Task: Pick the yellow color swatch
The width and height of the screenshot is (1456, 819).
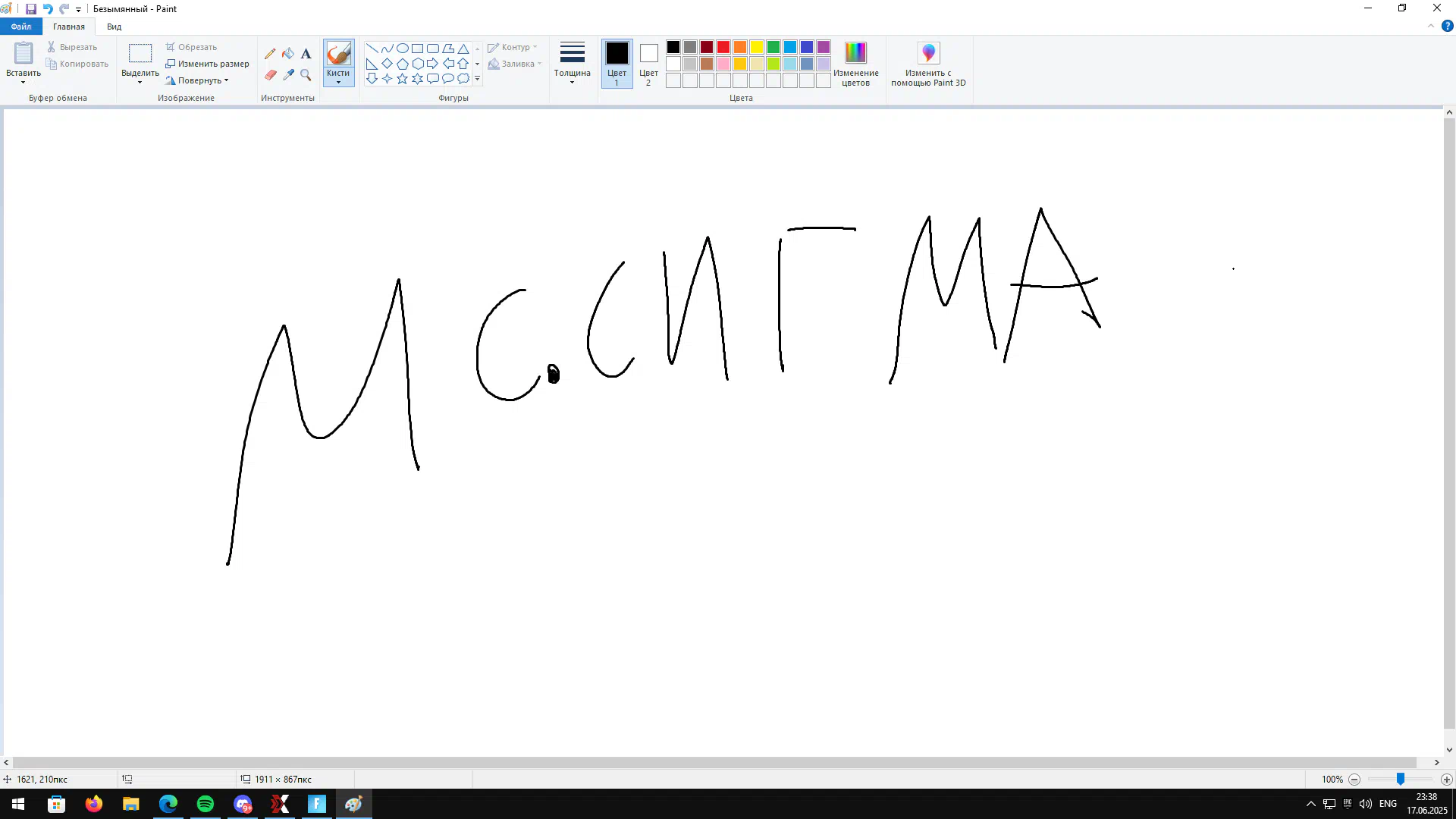Action: tap(757, 47)
